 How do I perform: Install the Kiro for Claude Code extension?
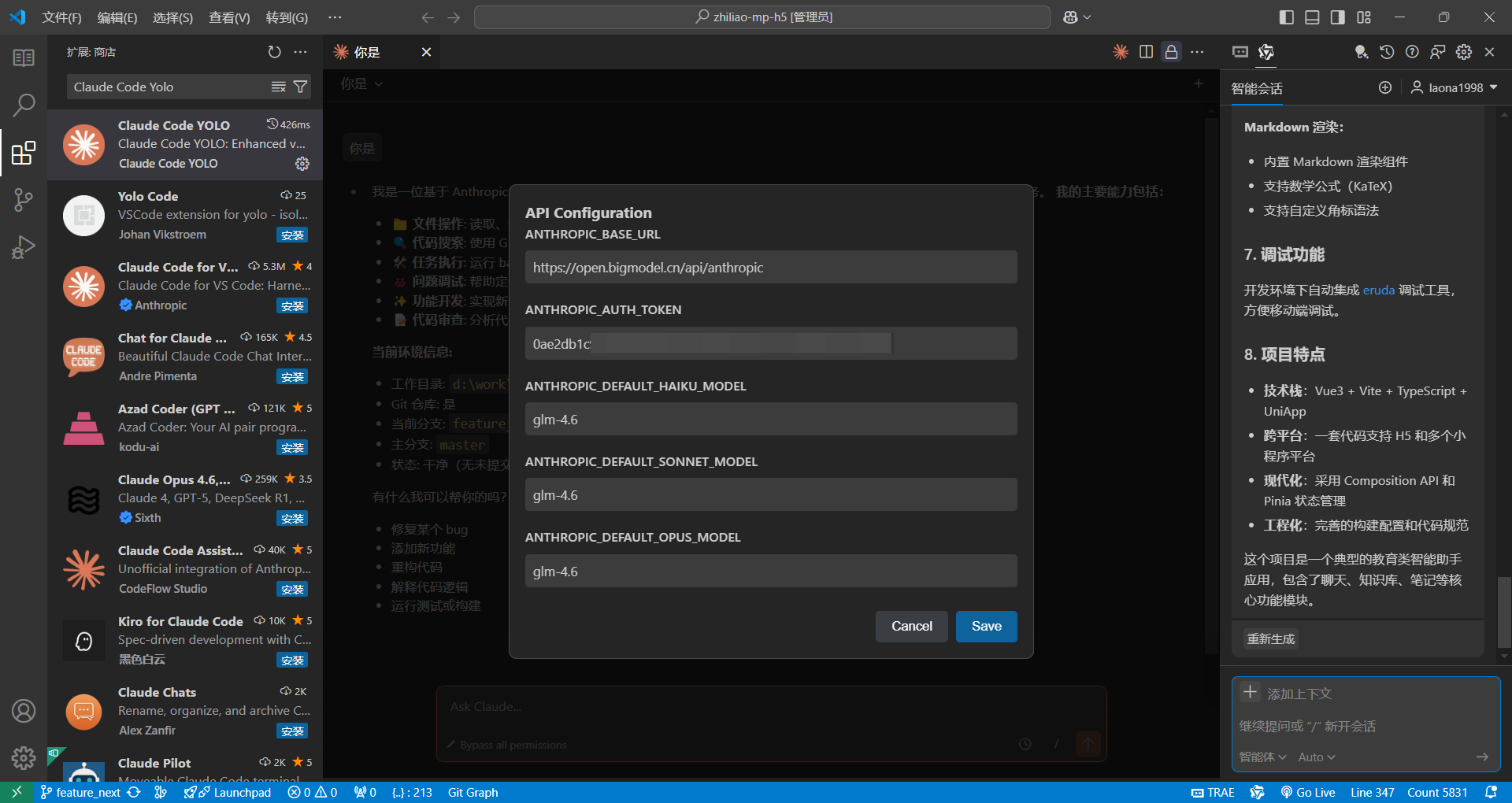pos(292,660)
